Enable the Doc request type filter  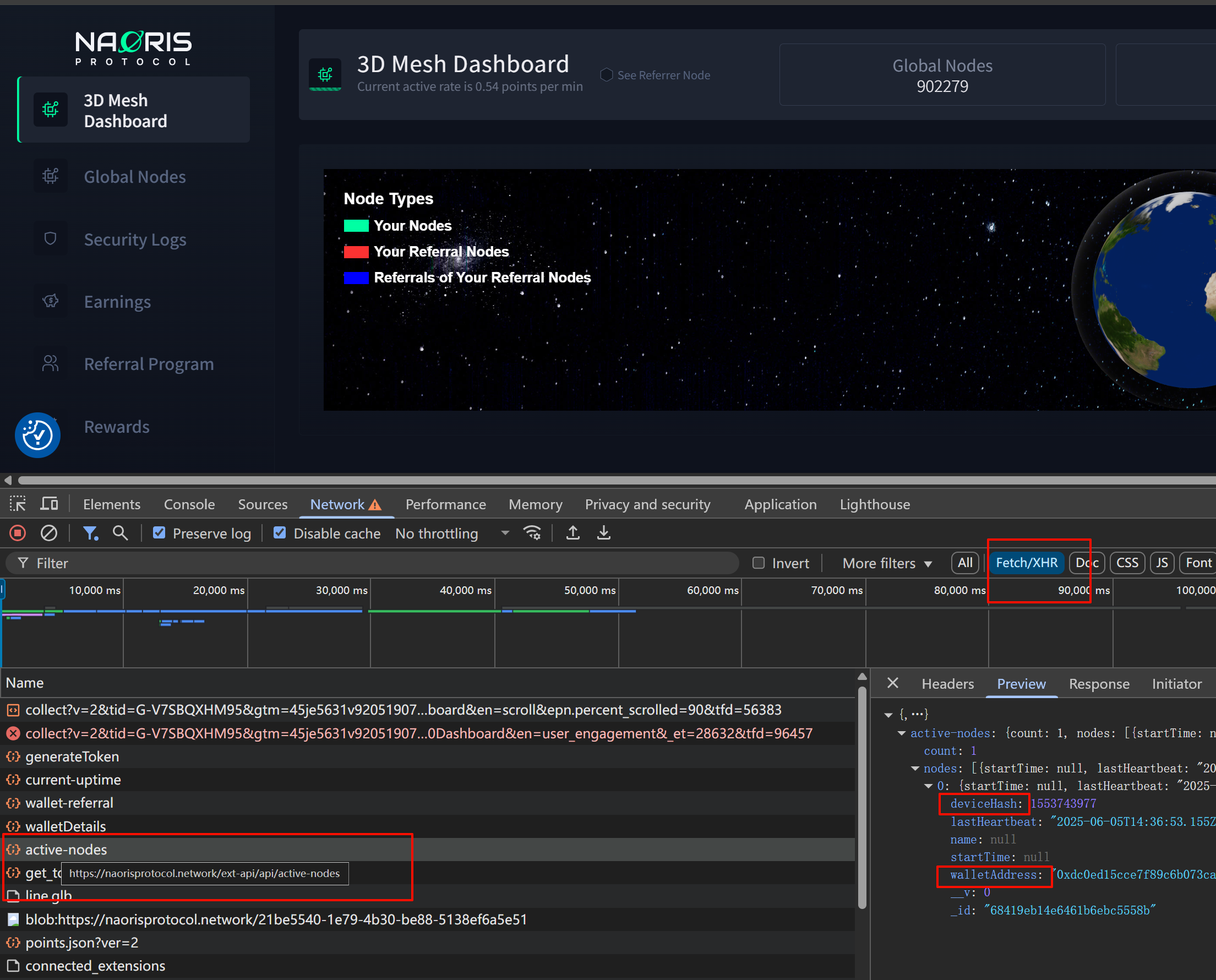(1087, 563)
